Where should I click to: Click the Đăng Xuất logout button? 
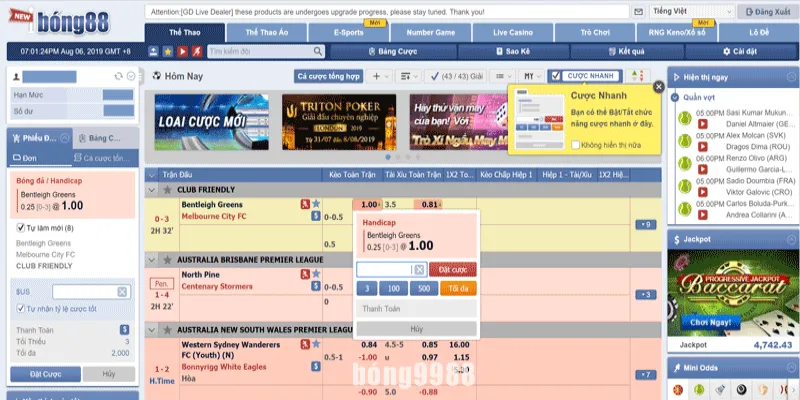tap(767, 11)
